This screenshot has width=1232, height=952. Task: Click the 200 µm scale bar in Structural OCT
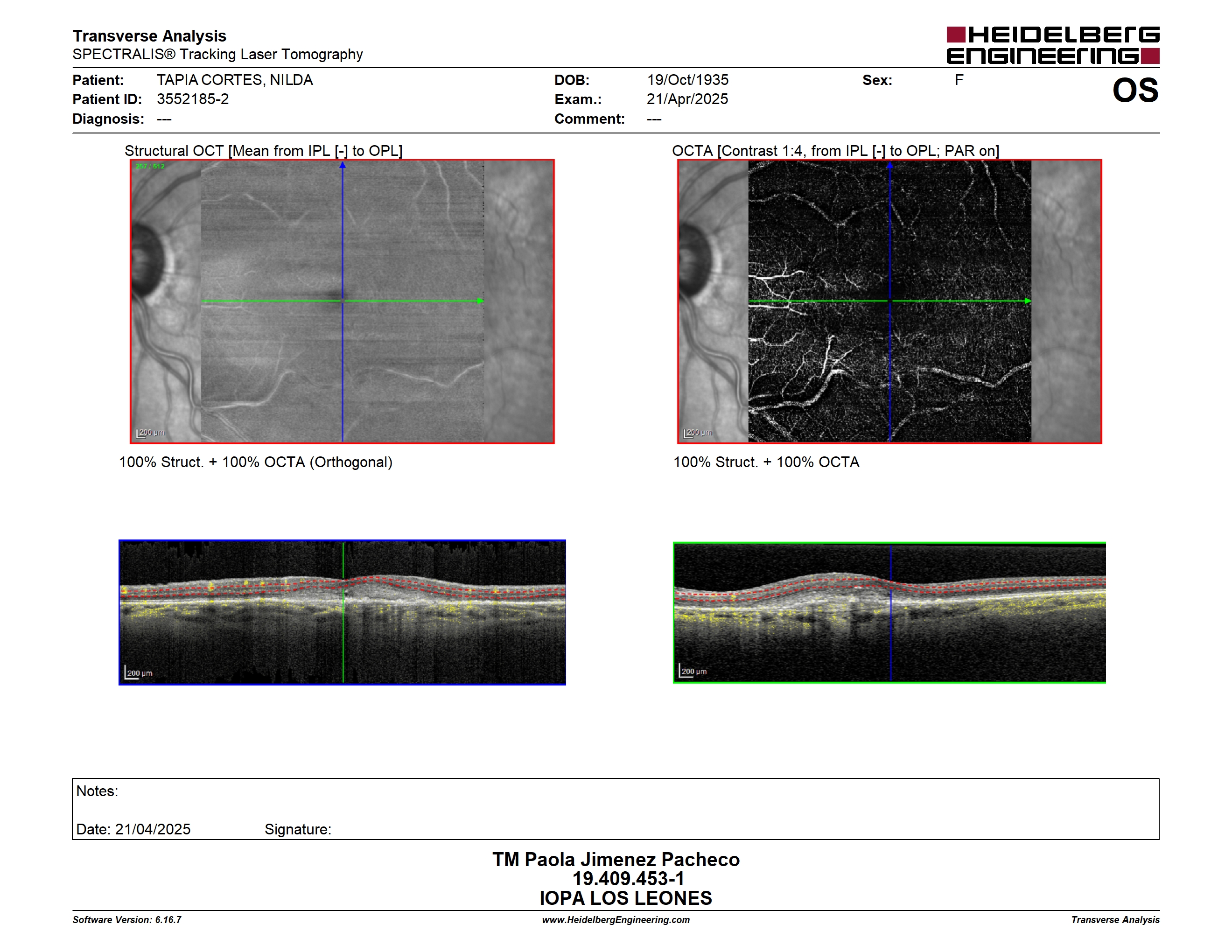point(150,433)
